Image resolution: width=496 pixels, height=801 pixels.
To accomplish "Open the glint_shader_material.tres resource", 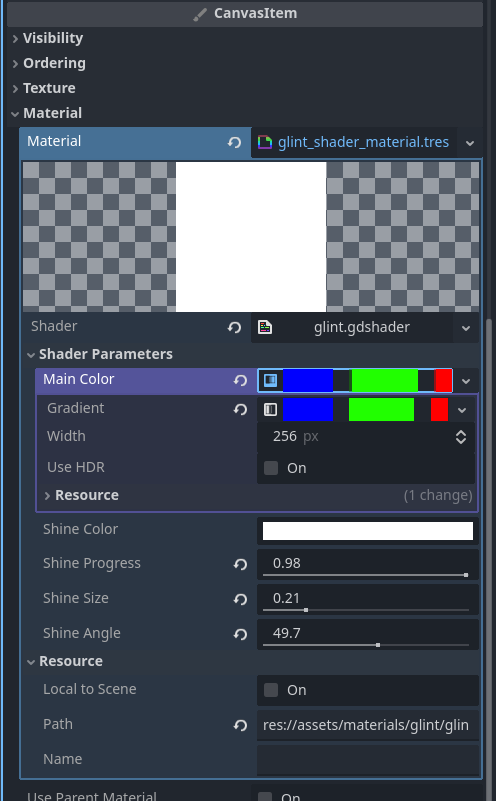I will [x=354, y=143].
